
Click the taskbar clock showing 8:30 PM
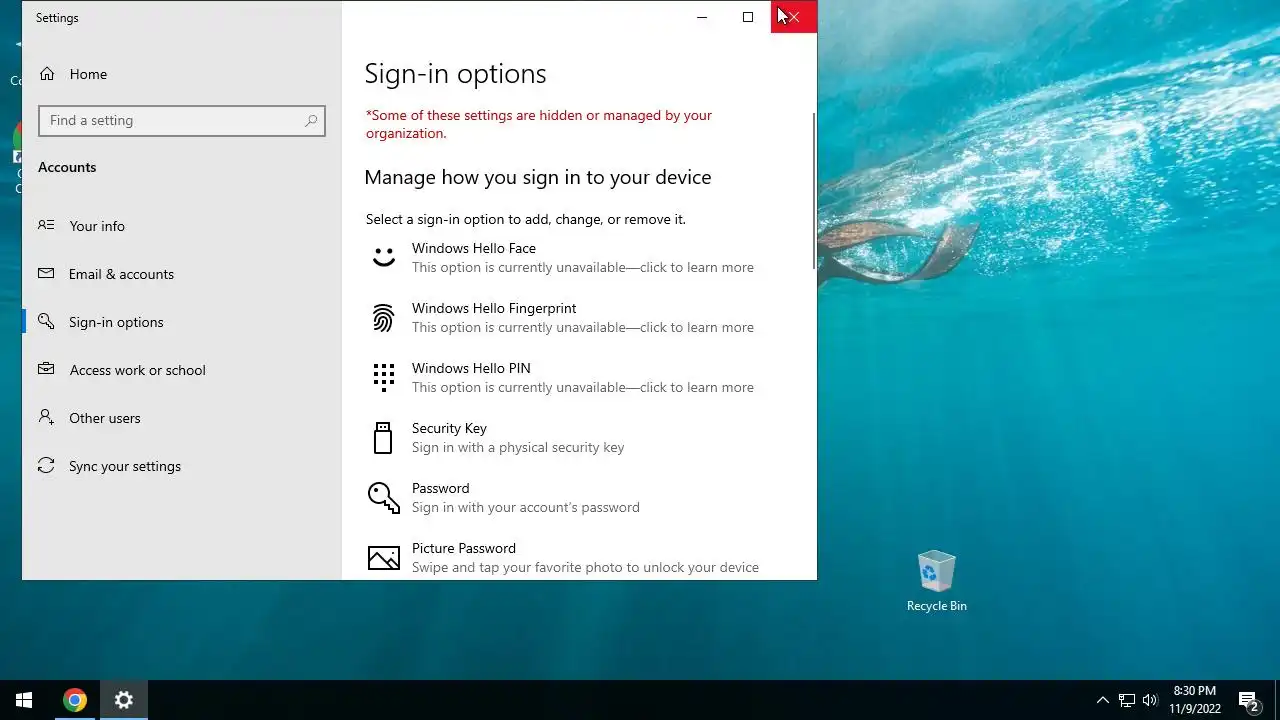1195,700
